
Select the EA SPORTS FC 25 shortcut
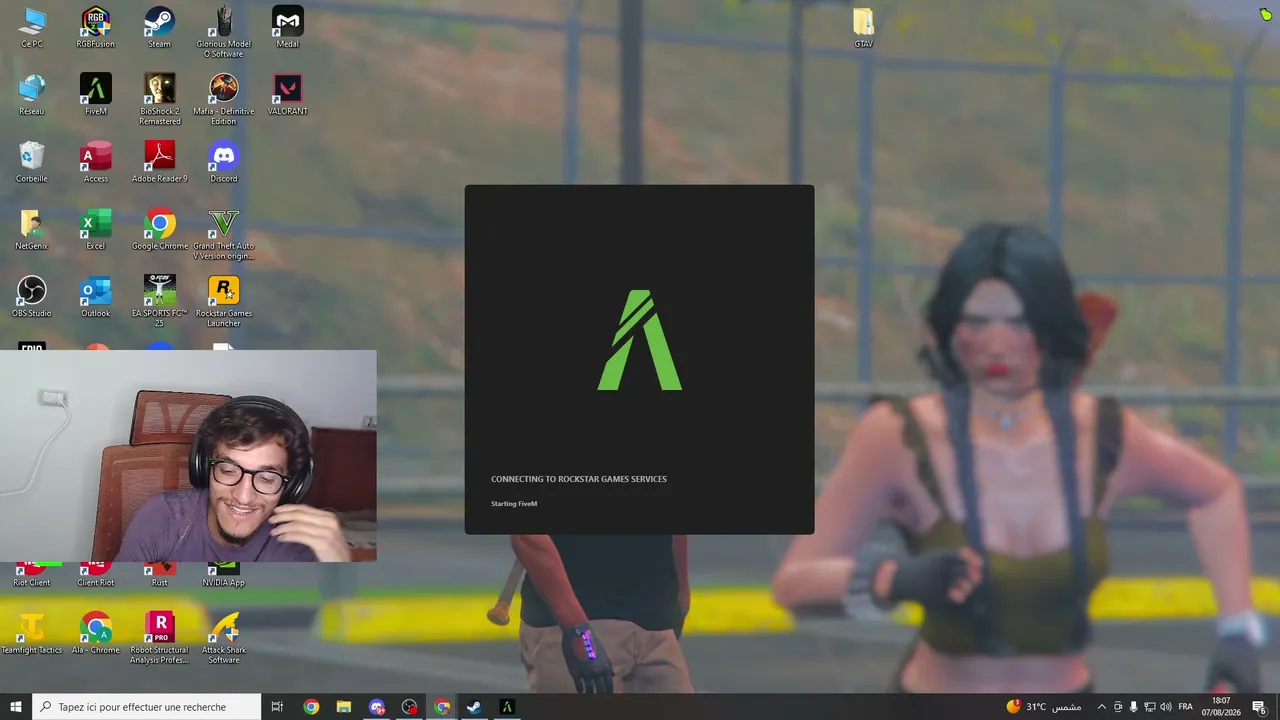click(160, 302)
